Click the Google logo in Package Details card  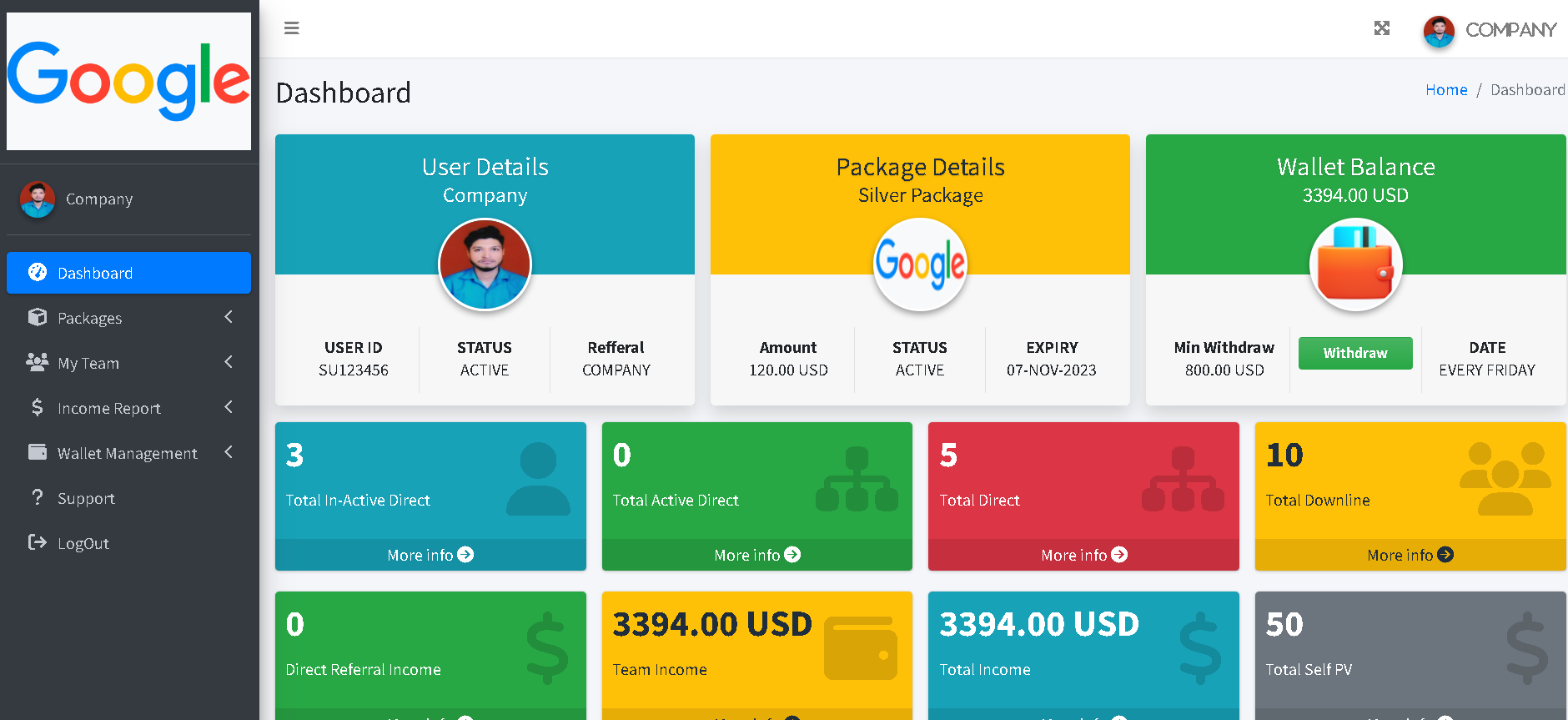pos(920,264)
